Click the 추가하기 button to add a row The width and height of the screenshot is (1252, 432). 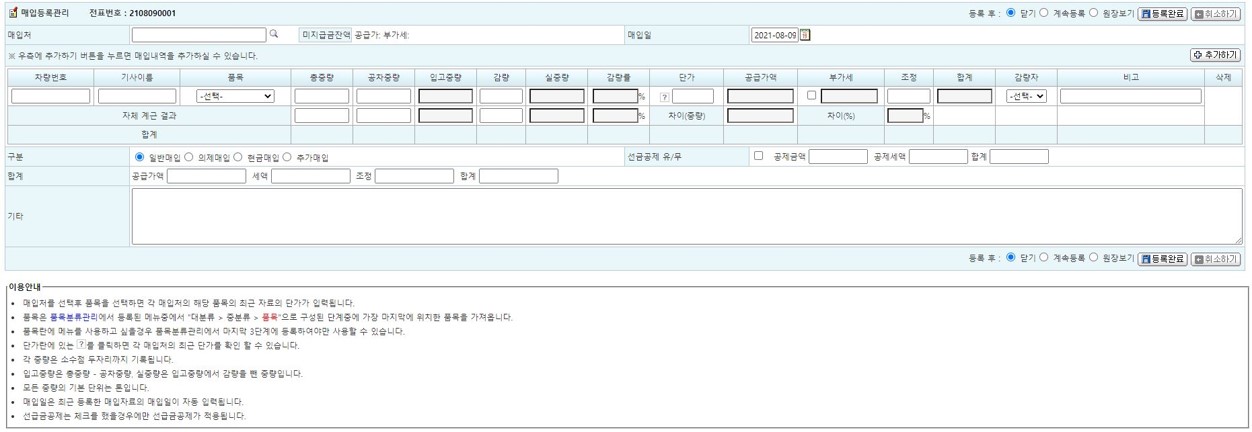(1216, 55)
